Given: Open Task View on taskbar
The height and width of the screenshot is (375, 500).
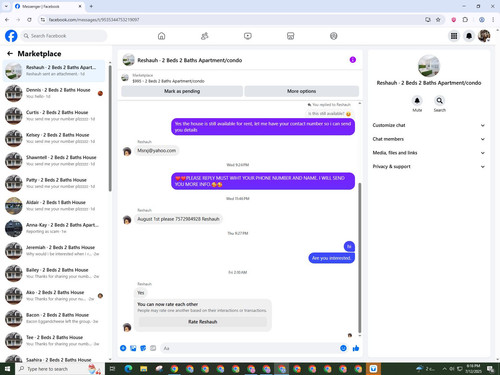Looking at the screenshot, I should [x=113, y=369].
